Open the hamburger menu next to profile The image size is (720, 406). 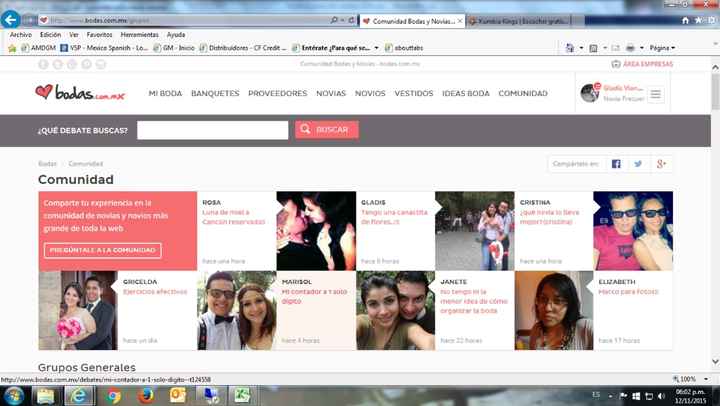(x=656, y=94)
